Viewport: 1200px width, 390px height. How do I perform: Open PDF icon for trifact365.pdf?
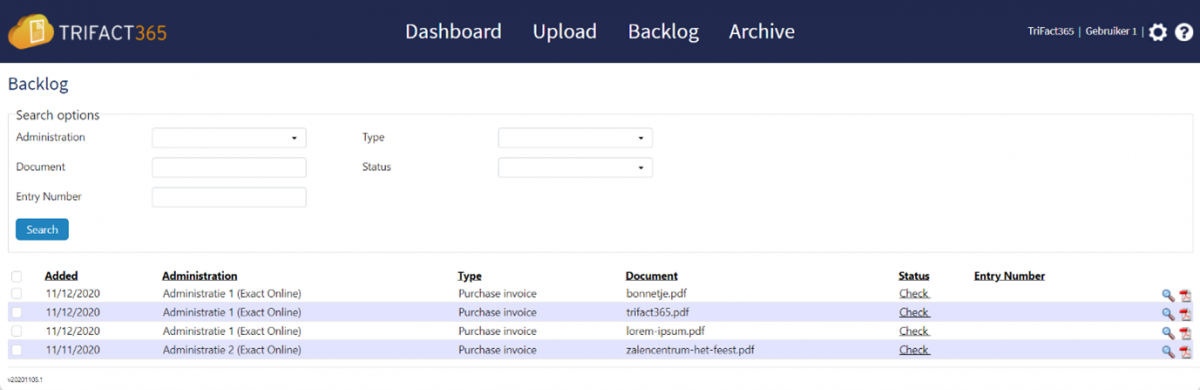[x=1185, y=313]
